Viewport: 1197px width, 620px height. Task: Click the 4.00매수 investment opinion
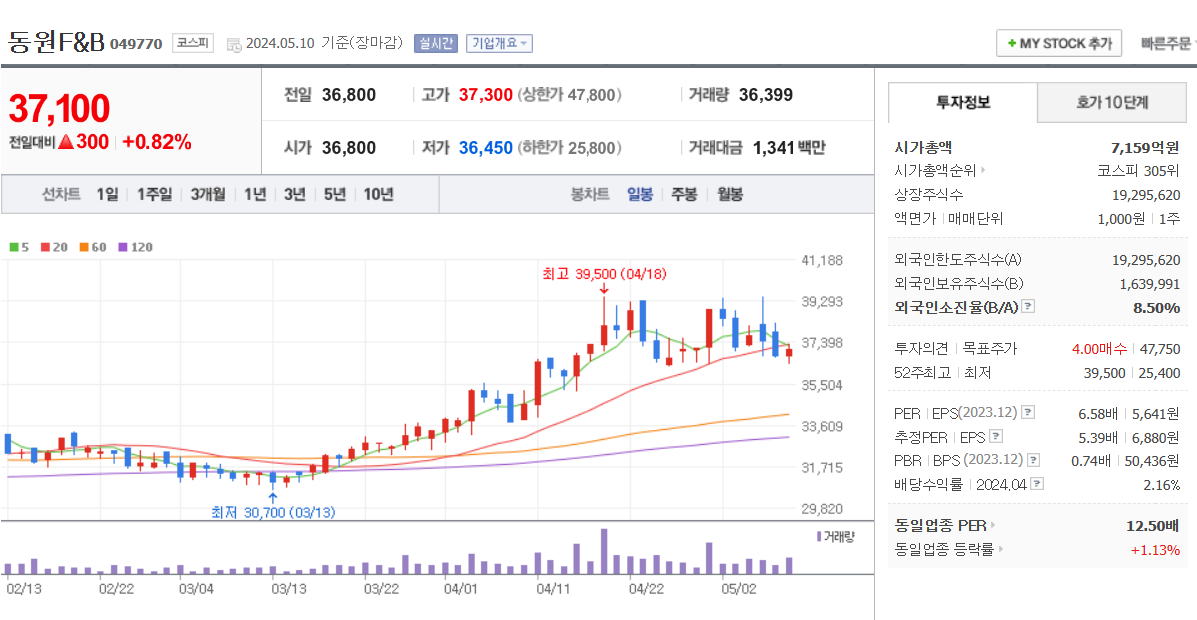coord(1099,349)
